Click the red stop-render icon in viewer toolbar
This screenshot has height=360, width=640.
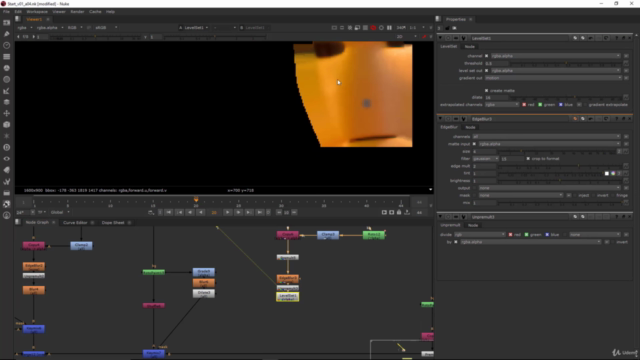coord(373,28)
